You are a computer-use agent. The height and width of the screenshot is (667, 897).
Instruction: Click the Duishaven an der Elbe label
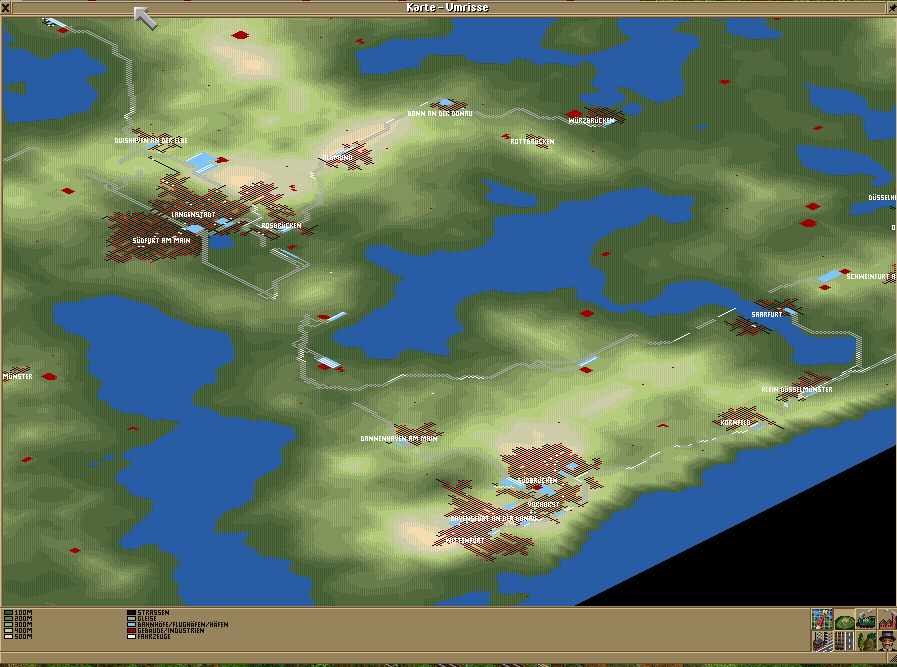point(151,141)
